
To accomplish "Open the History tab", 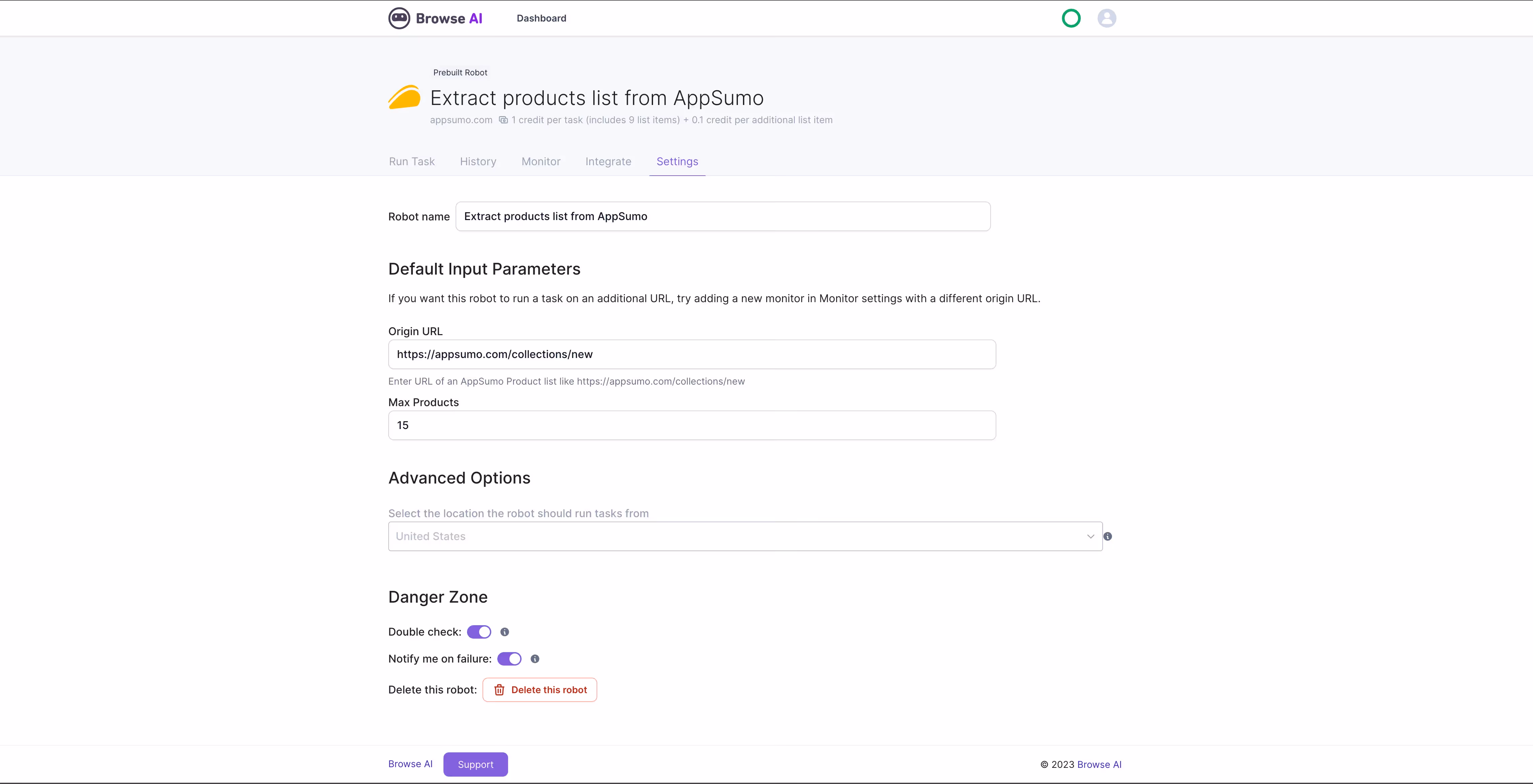I will (478, 161).
